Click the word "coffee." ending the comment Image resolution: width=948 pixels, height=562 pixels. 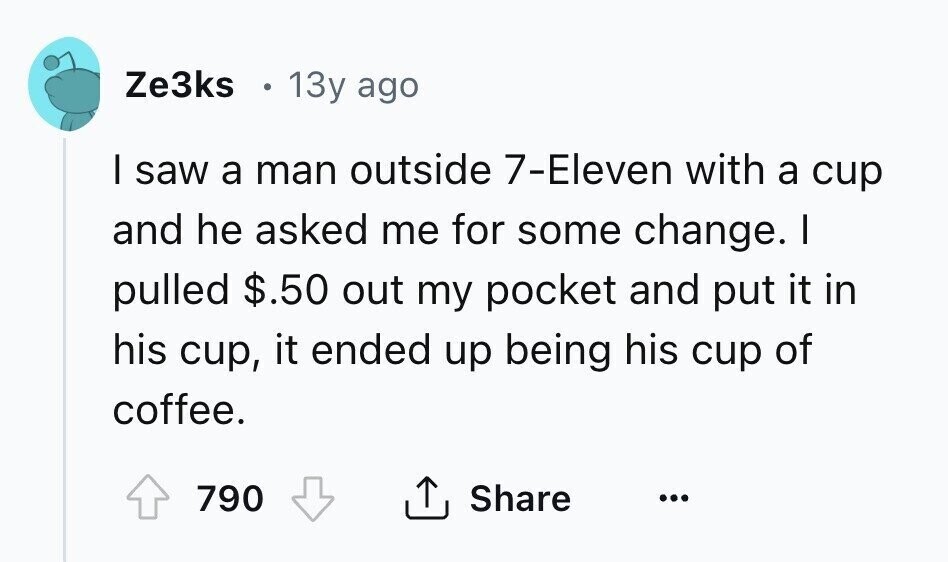click(x=178, y=408)
